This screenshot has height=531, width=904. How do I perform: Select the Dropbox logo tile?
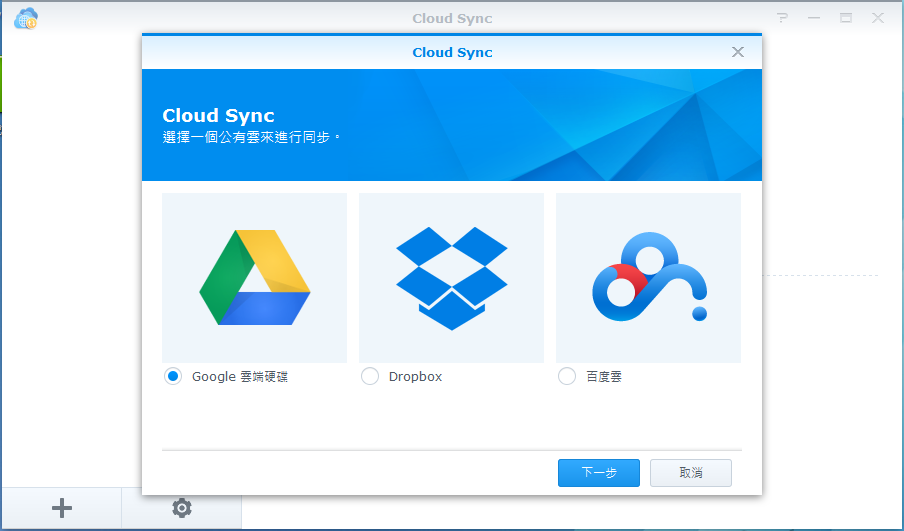click(x=451, y=277)
